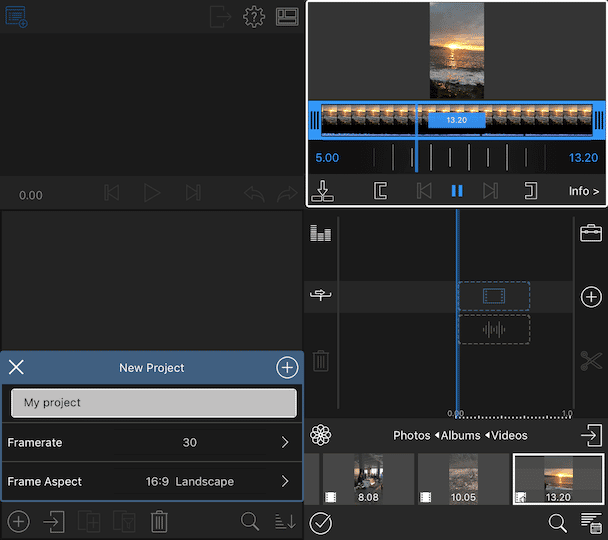Select the 10.05 video thumbnail

(x=463, y=479)
